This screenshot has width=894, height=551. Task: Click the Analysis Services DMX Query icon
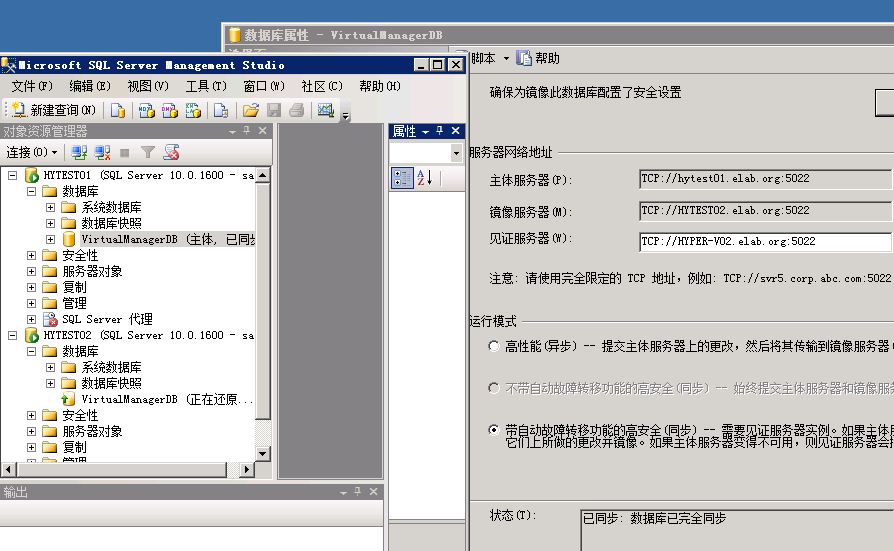pos(170,110)
